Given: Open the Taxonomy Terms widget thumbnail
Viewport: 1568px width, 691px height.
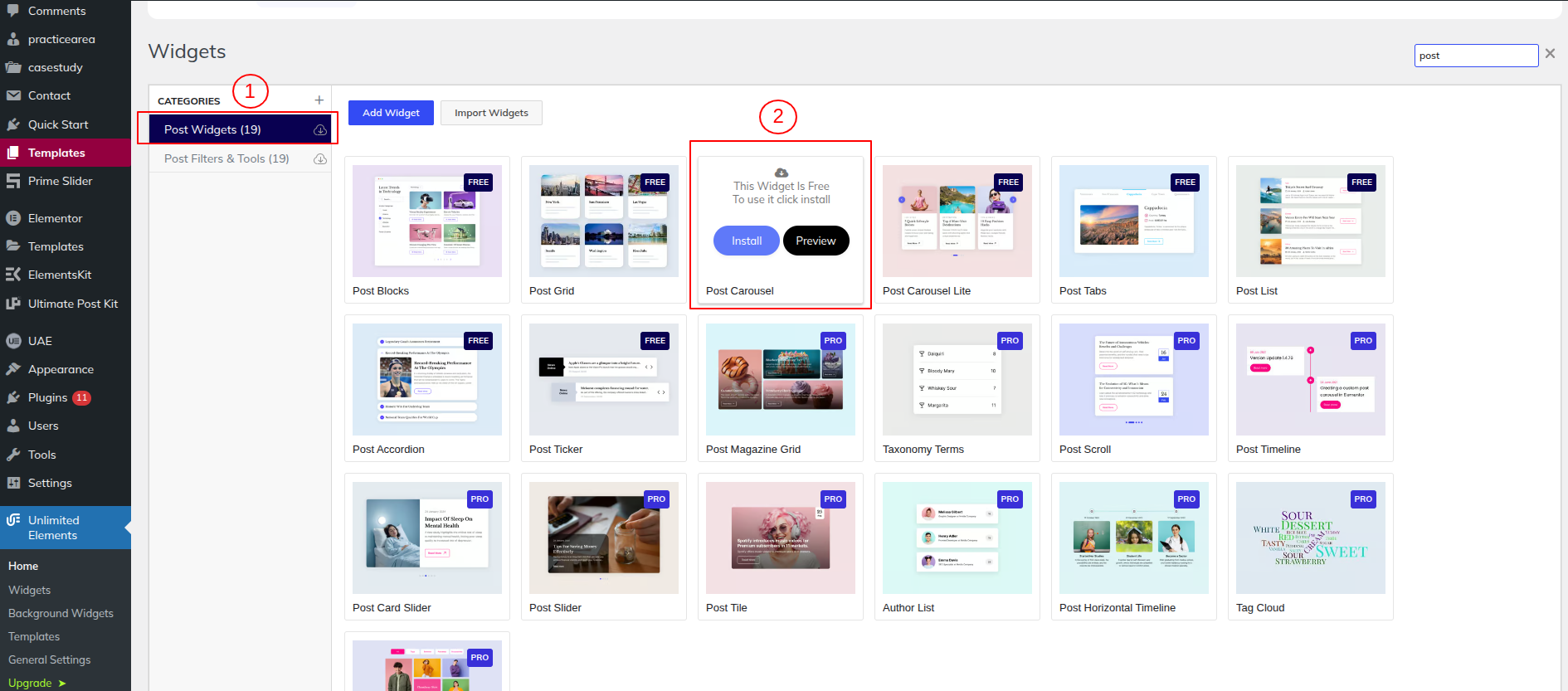Looking at the screenshot, I should [x=957, y=379].
